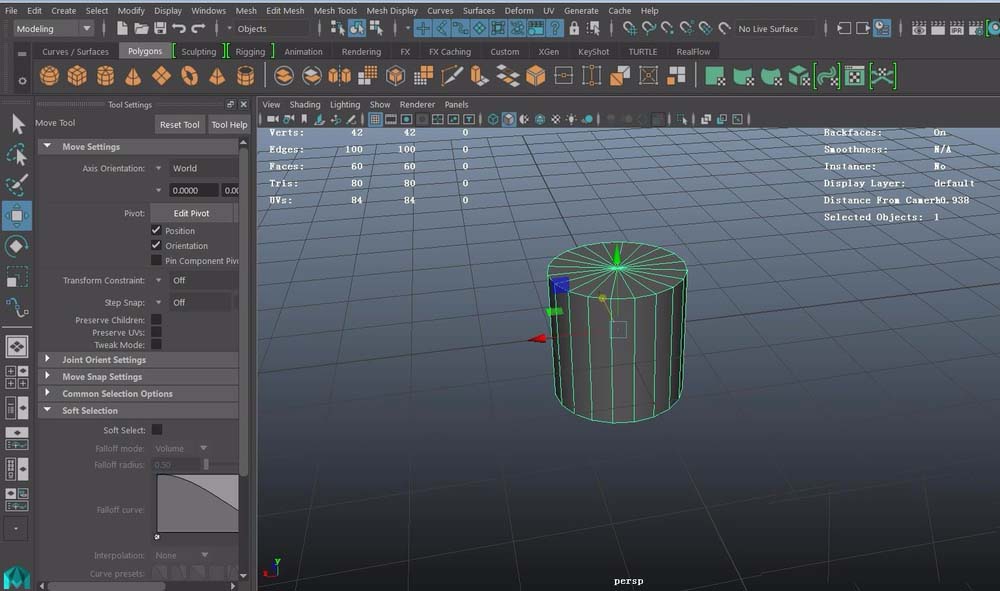
Task: Click the Falloff curve ramp preview
Action: (x=196, y=505)
